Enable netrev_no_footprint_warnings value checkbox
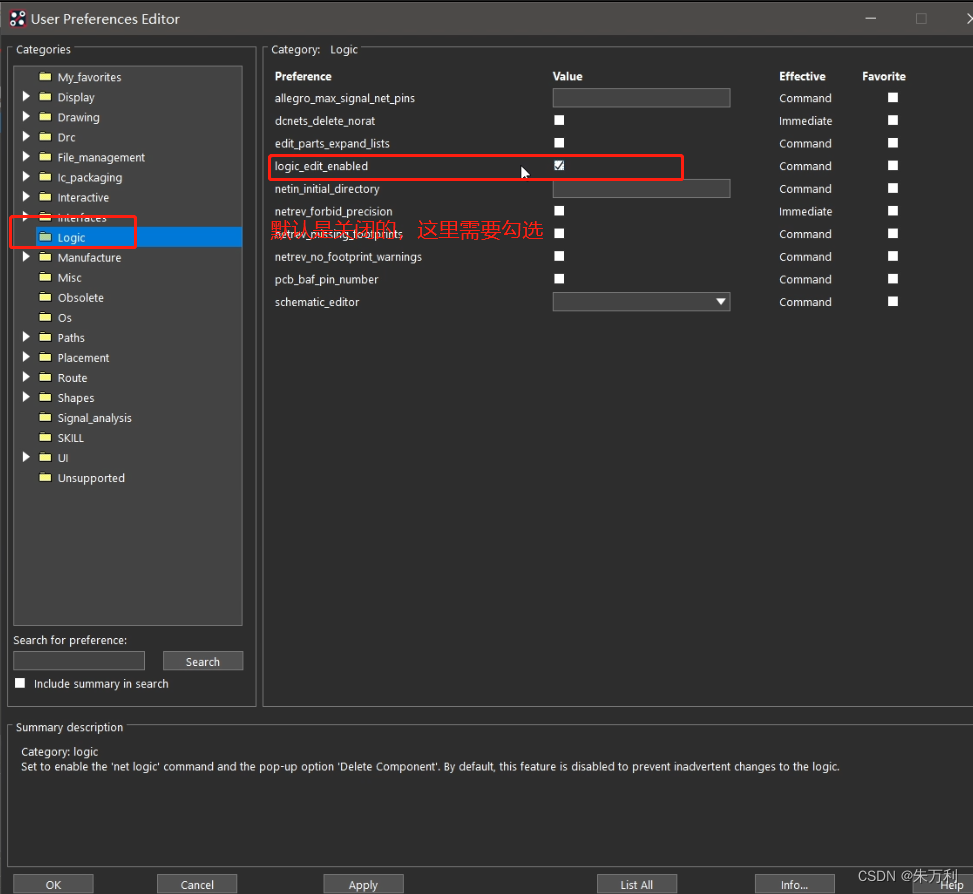This screenshot has width=973, height=894. point(559,256)
